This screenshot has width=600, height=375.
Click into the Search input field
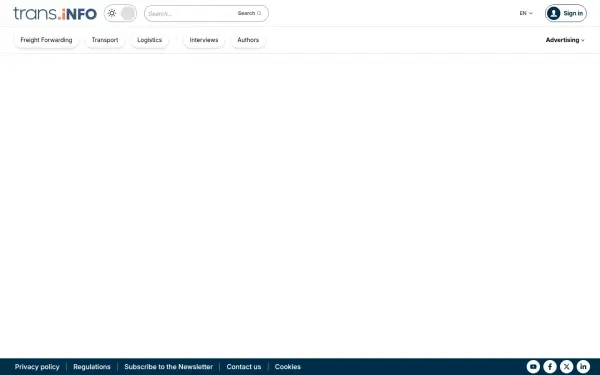click(x=191, y=13)
